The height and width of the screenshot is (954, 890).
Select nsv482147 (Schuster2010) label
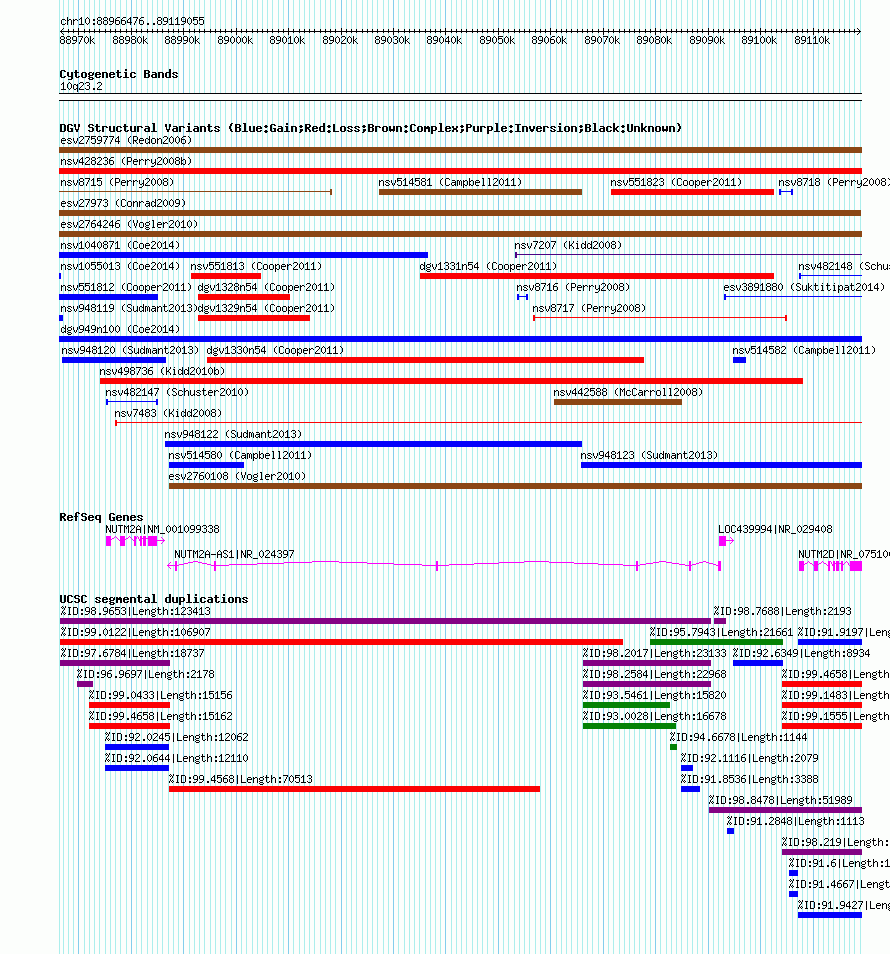pyautogui.click(x=177, y=392)
